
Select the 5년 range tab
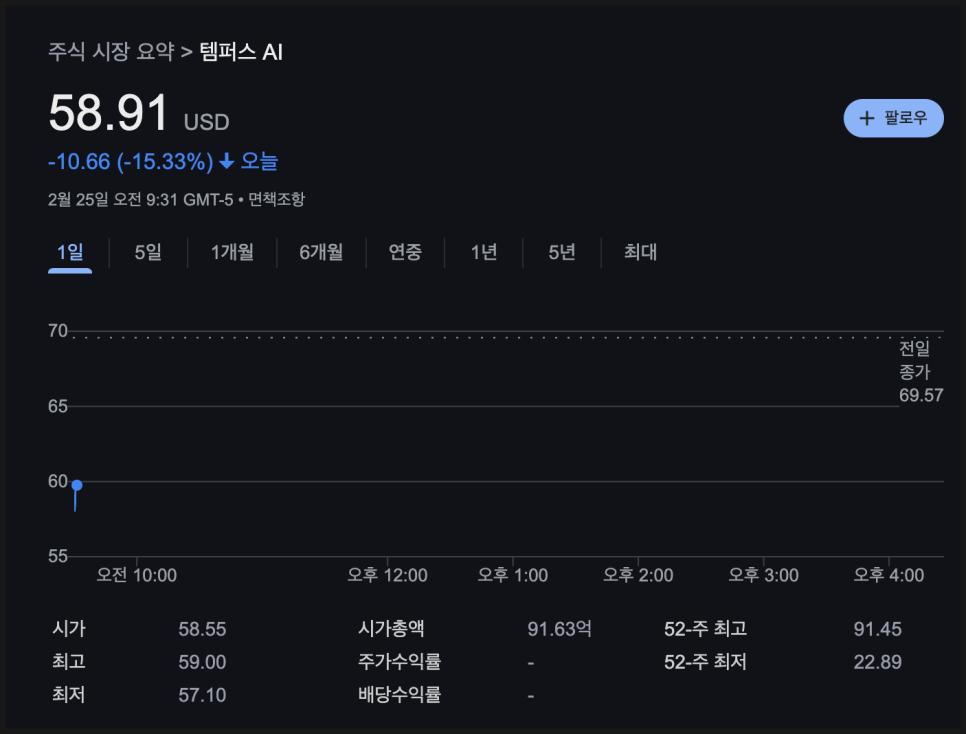tap(562, 252)
